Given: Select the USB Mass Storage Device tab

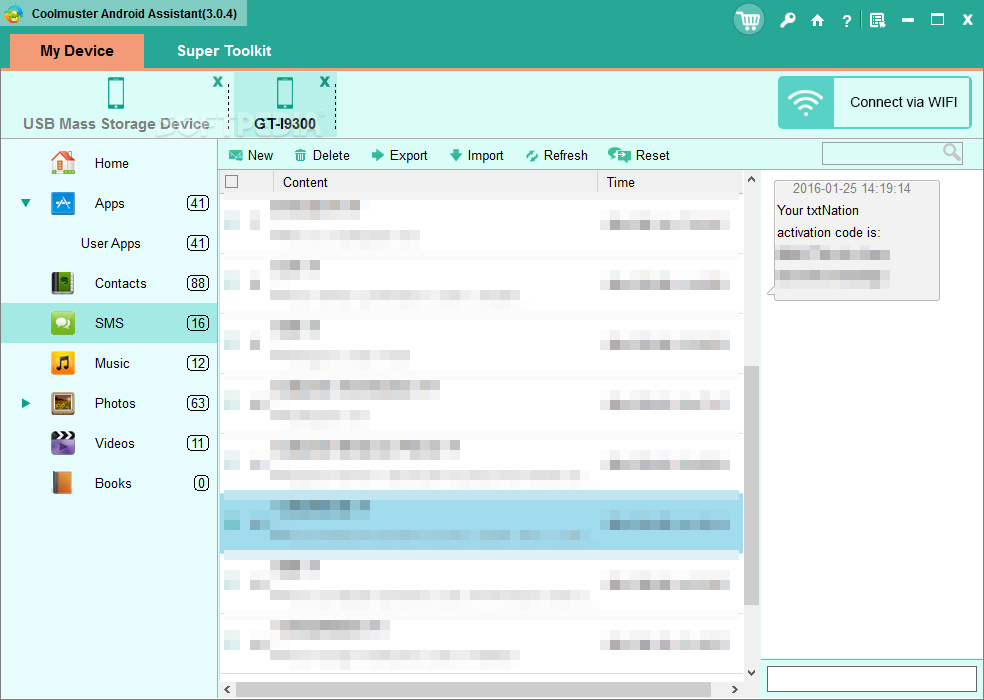Looking at the screenshot, I should coord(116,104).
